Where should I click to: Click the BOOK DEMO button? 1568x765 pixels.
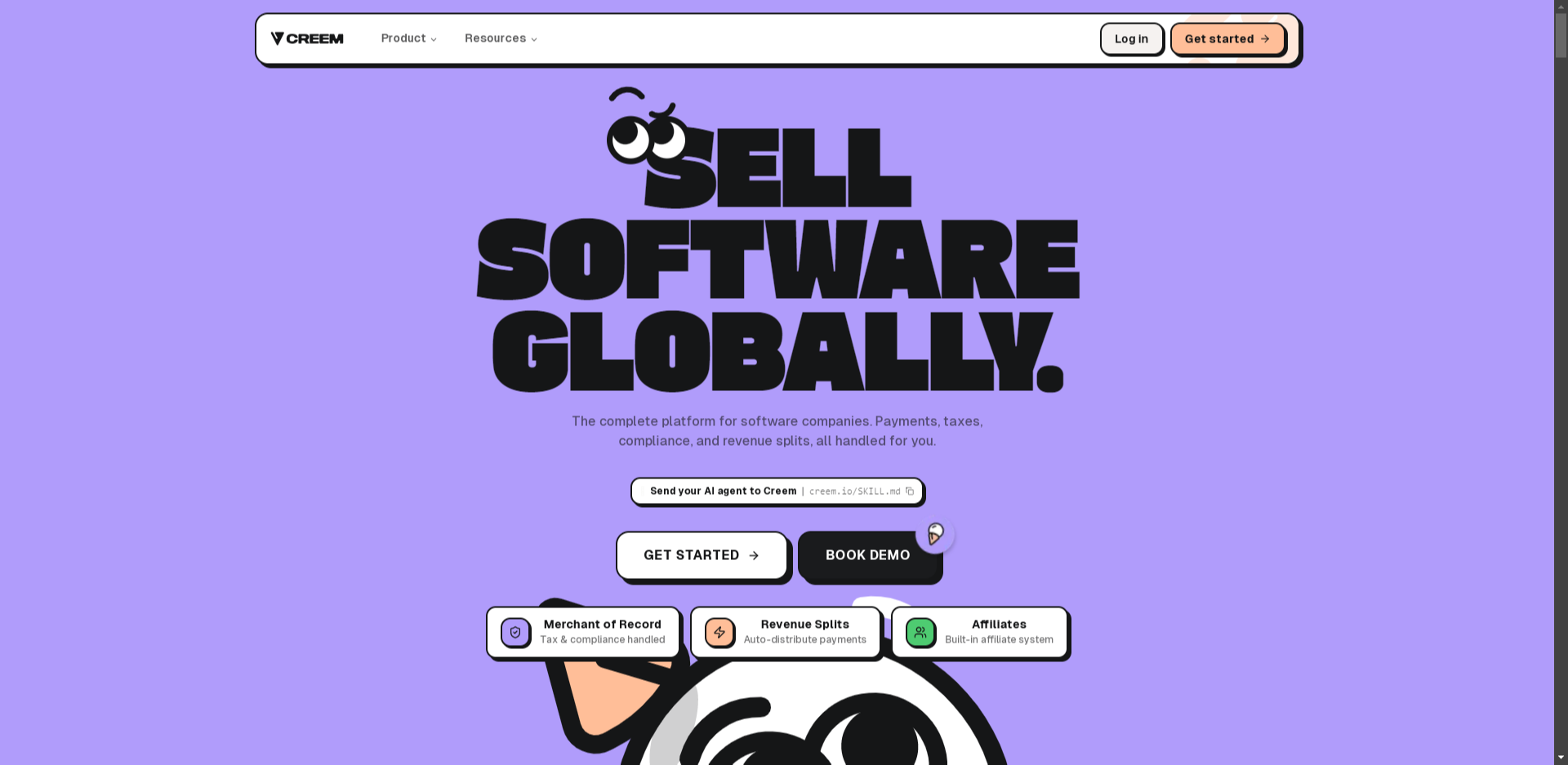867,556
